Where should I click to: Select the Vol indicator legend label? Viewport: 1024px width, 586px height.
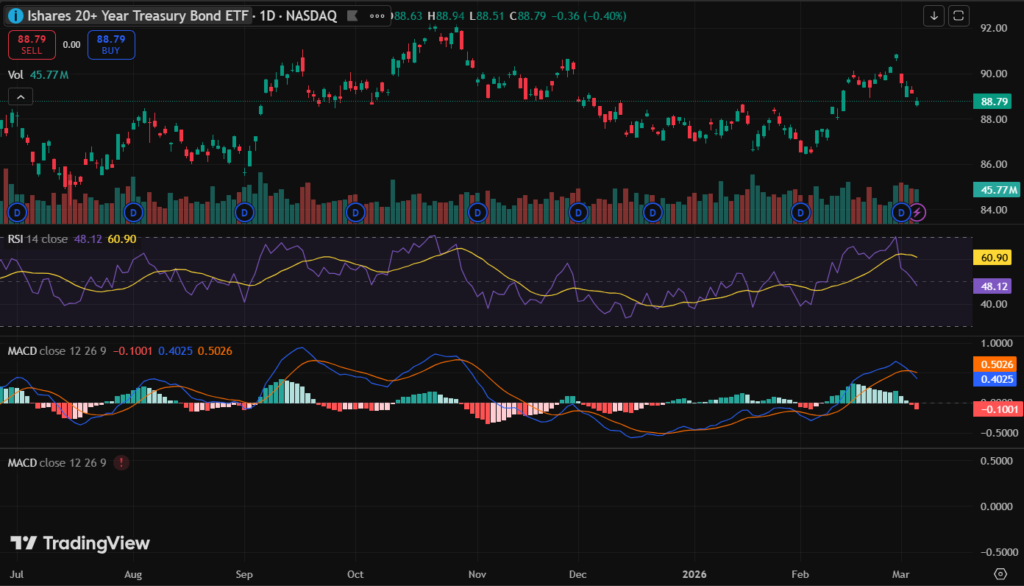[x=16, y=74]
